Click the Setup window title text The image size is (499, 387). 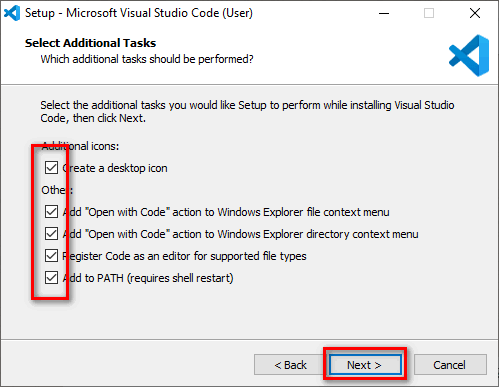click(x=139, y=13)
